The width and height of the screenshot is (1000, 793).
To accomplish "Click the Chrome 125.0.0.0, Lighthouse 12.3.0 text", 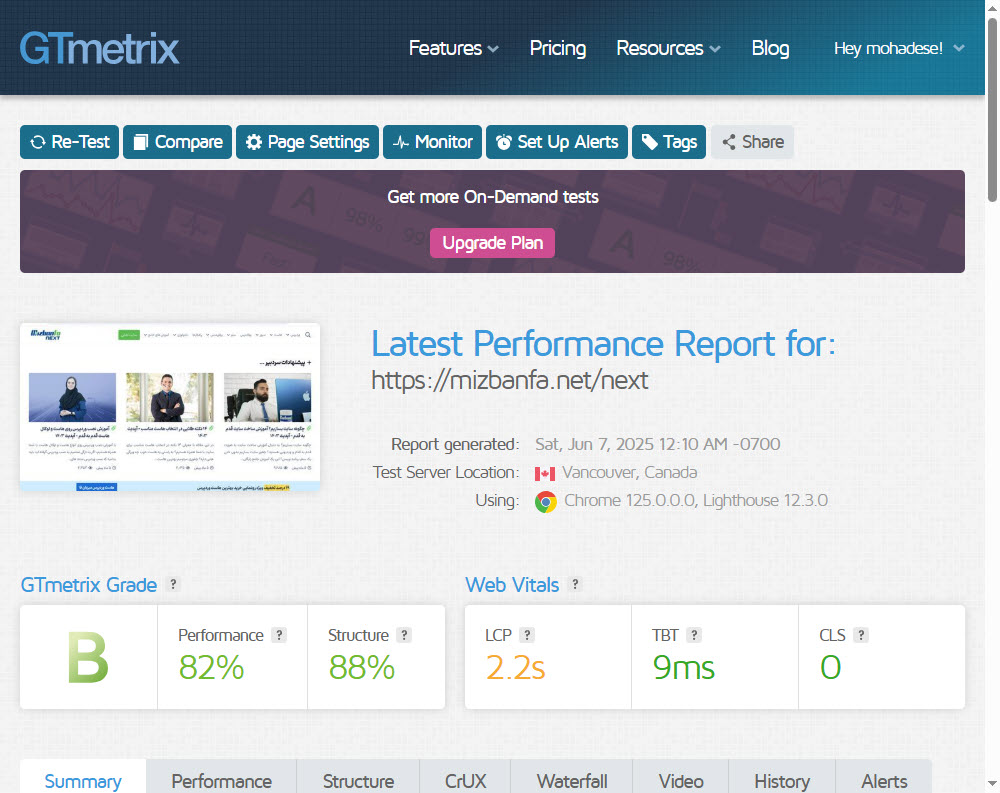I will pyautogui.click(x=696, y=501).
